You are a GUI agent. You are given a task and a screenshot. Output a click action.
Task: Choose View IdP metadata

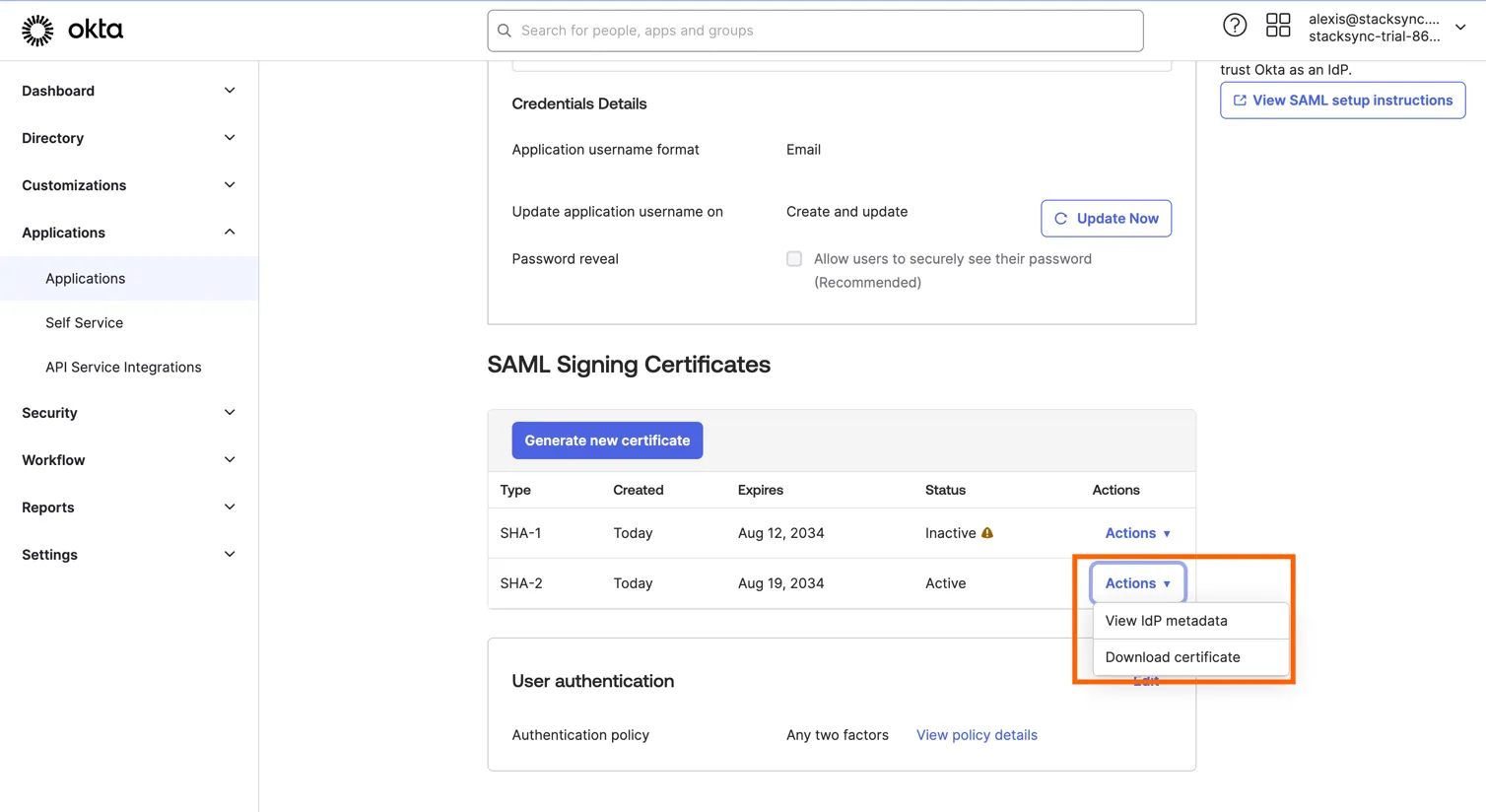pos(1190,621)
